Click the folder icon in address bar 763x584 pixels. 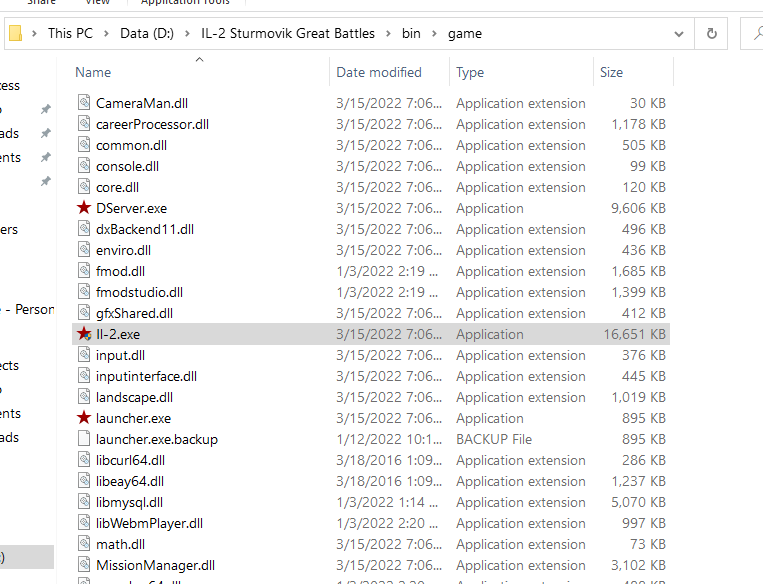pos(15,33)
